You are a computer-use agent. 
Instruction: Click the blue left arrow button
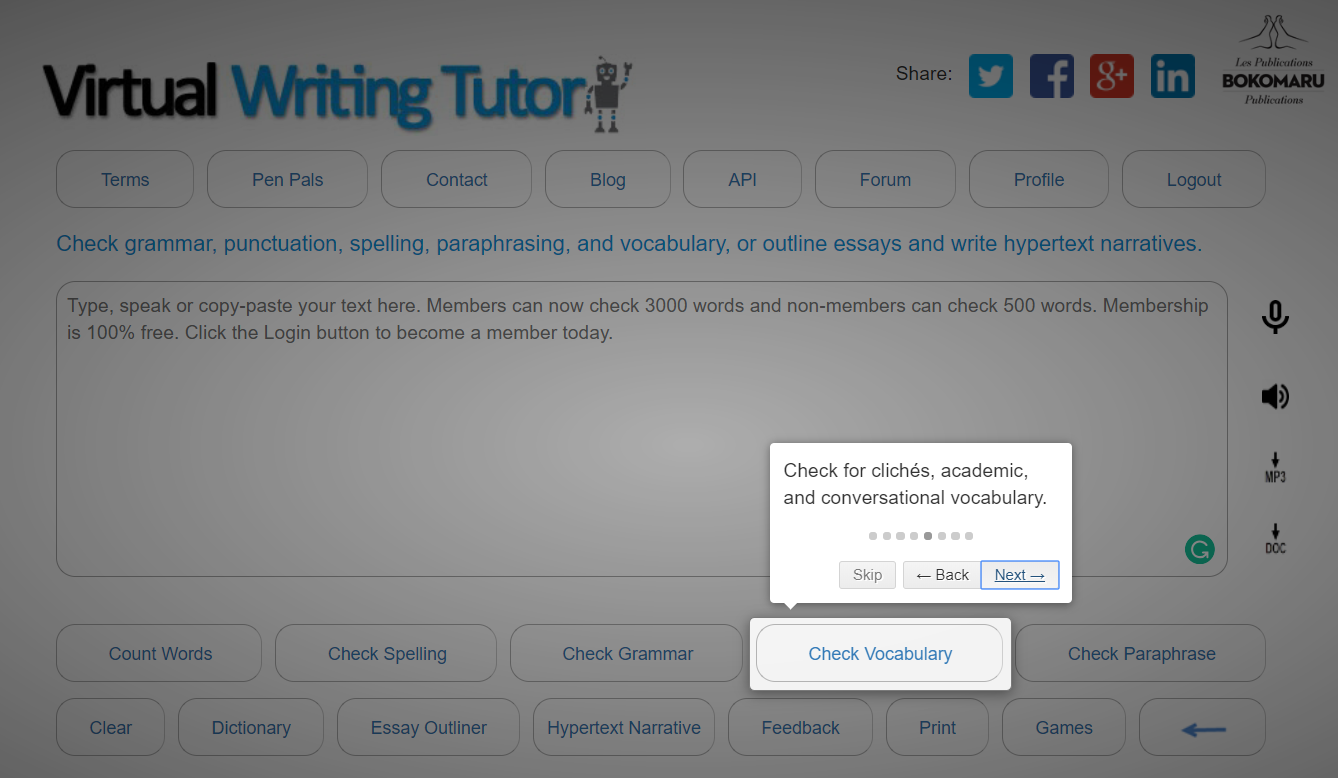coord(1202,728)
